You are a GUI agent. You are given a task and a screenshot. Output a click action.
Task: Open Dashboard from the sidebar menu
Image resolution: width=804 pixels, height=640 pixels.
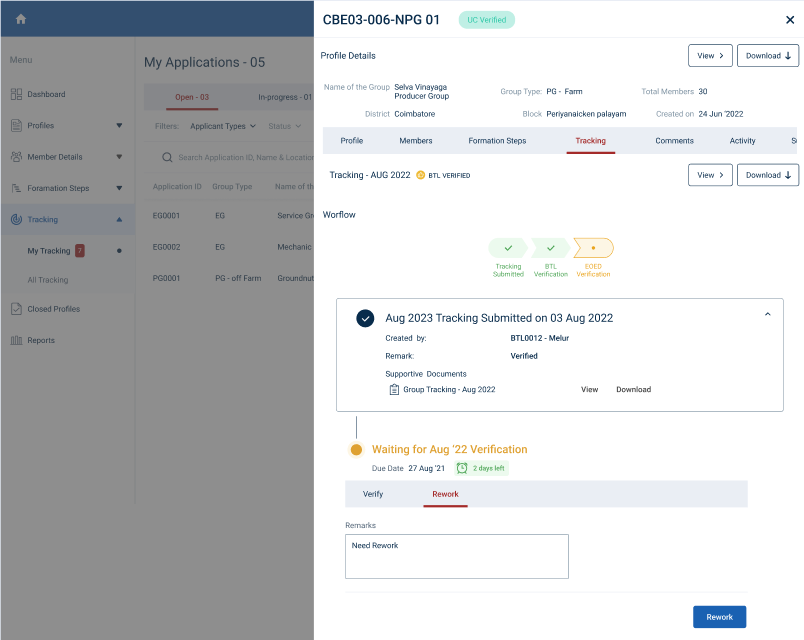point(46,94)
